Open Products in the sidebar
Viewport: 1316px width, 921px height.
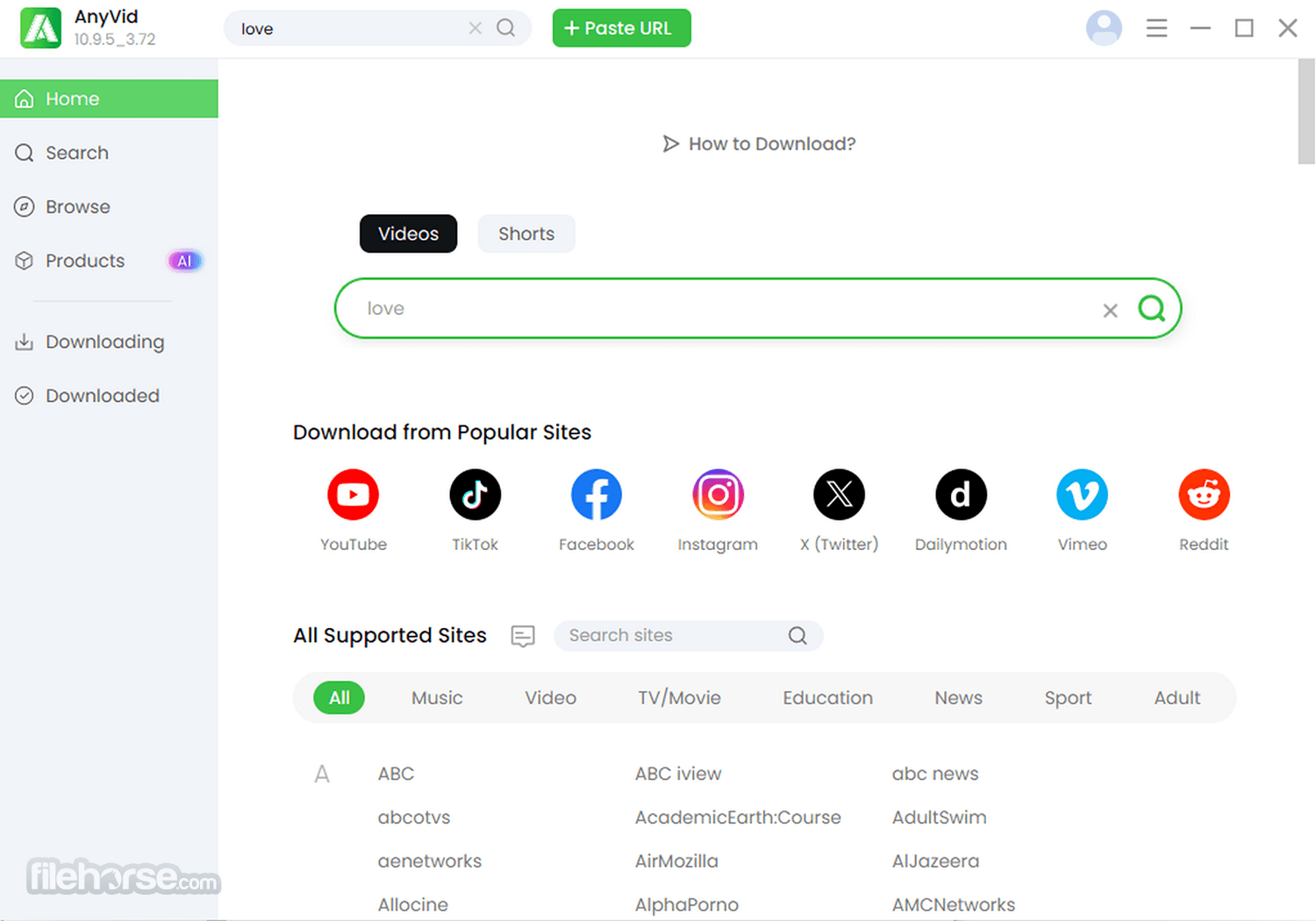point(109,261)
